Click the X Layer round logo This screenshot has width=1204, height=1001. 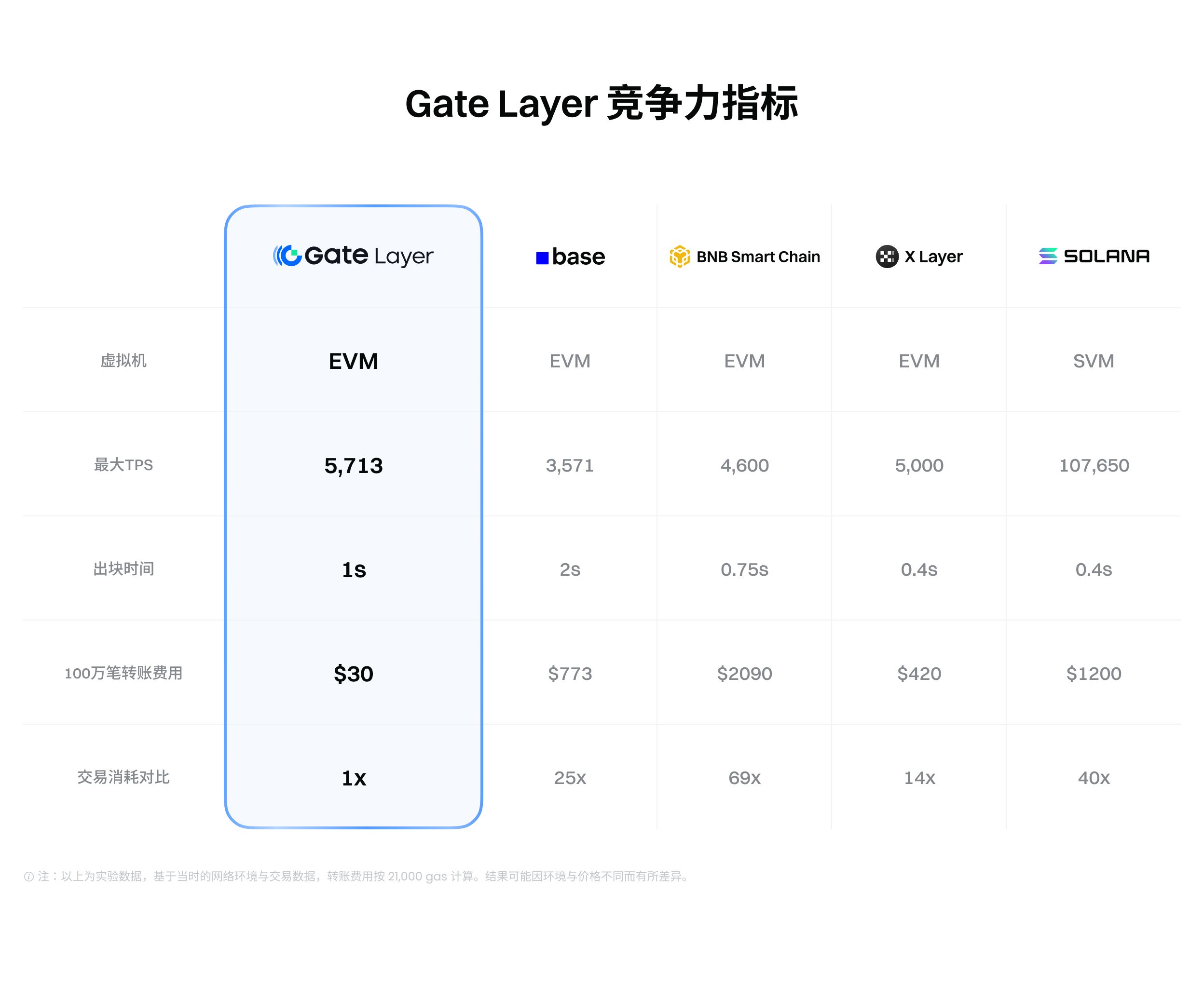887,256
